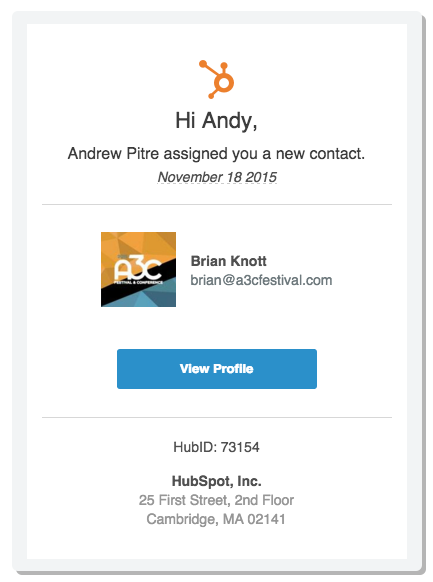Click the November 18 2015 date
The image size is (433, 582).
[x=217, y=177]
